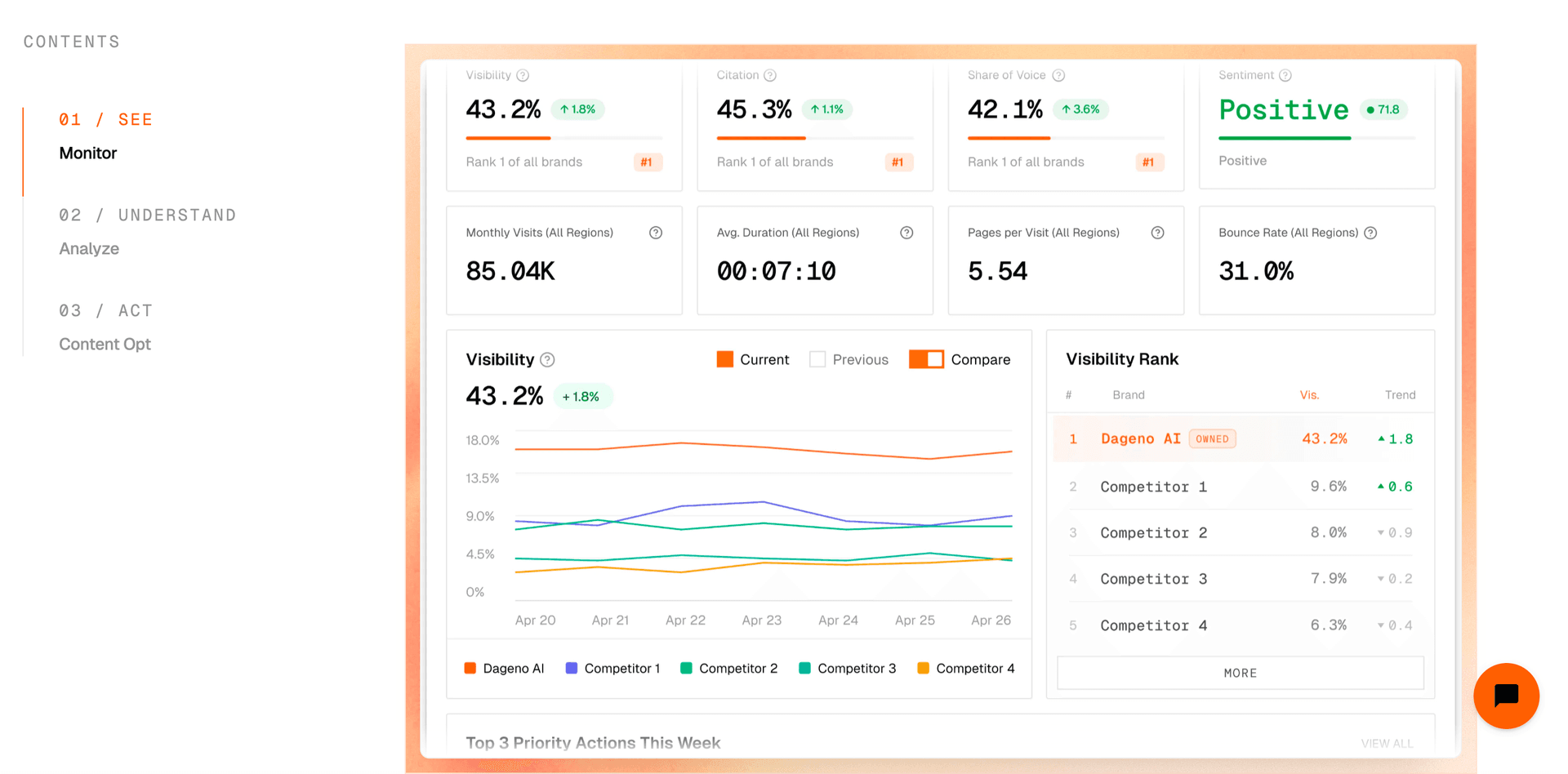Click the green 71.8 sentiment score badge
This screenshot has height=774, width=1568.
coord(1383,109)
